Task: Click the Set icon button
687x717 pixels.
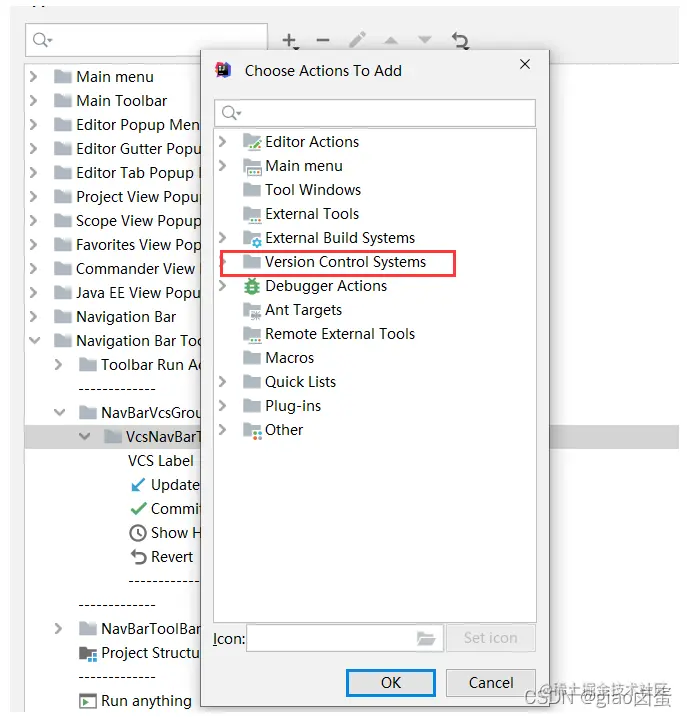Action: tap(491, 638)
